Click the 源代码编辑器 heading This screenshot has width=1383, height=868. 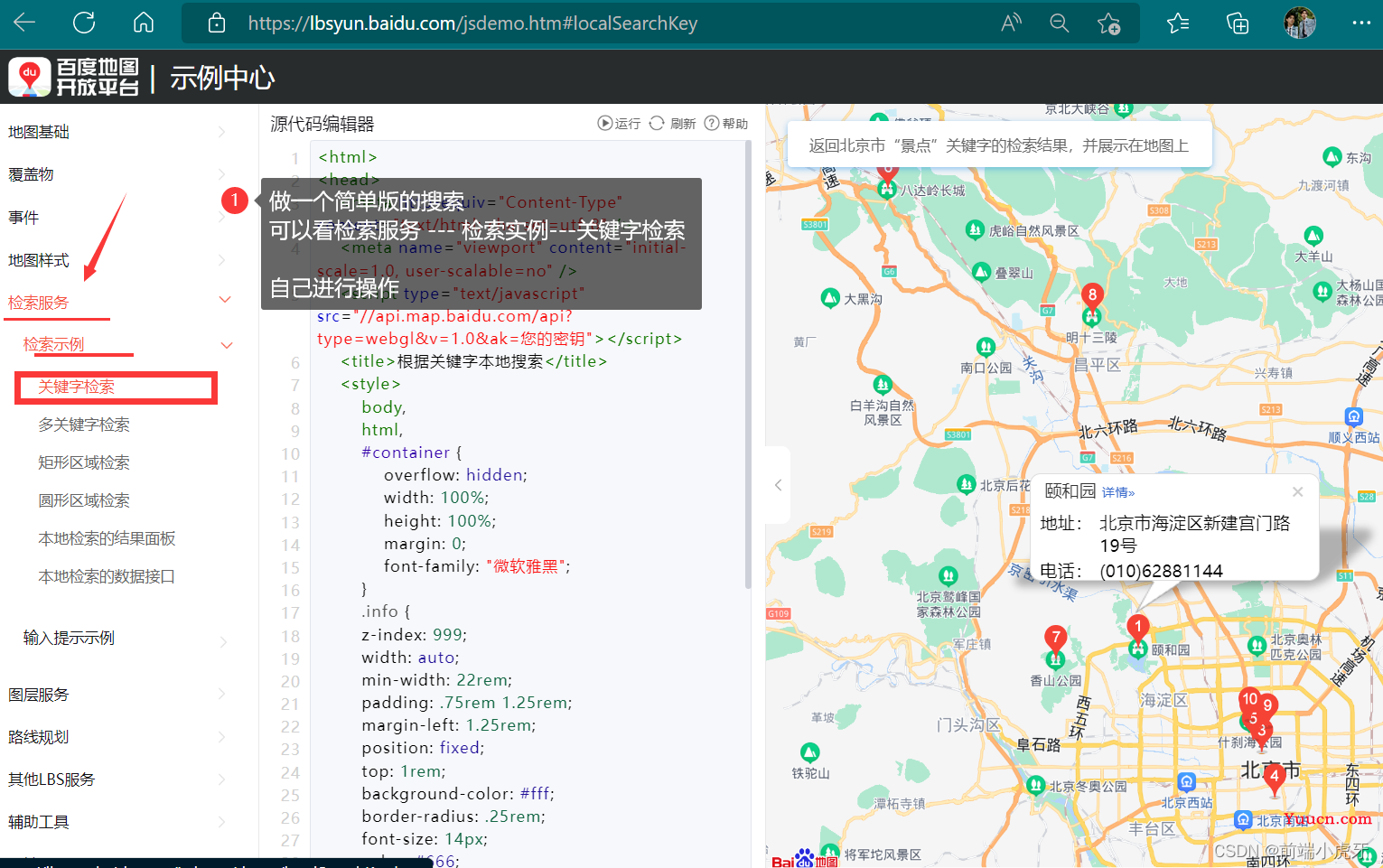click(x=322, y=124)
